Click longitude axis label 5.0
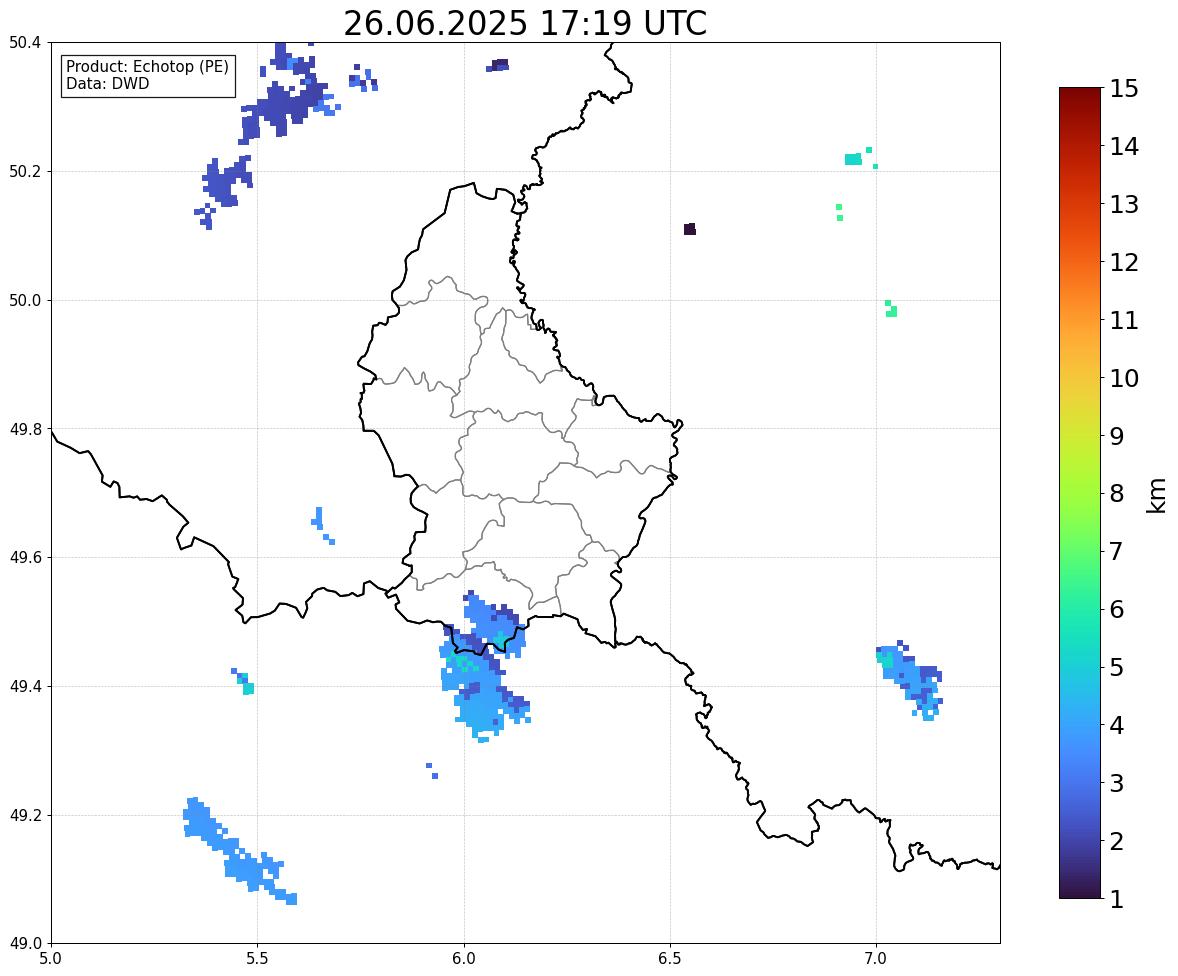 point(51,959)
